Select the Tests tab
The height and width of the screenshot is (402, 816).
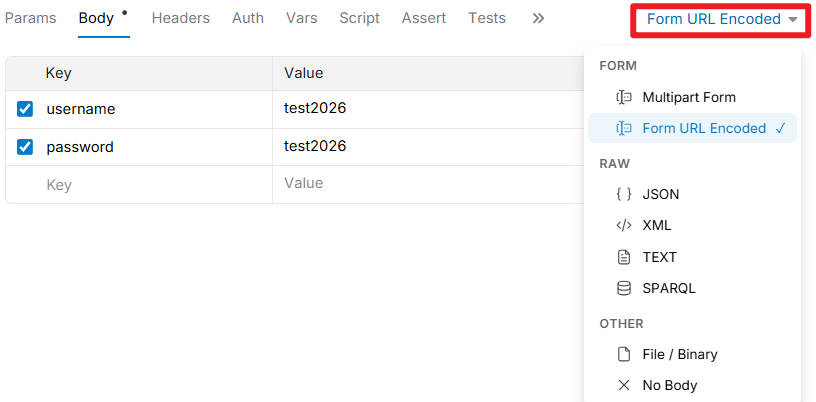(487, 18)
